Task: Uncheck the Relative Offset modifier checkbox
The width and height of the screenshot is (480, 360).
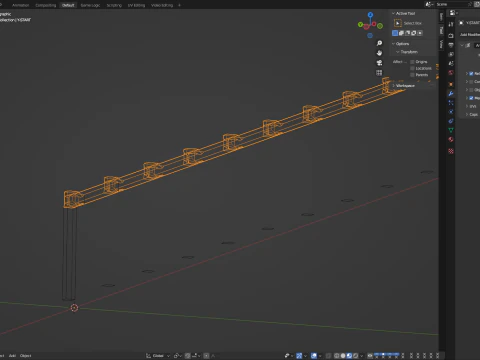Action: tap(471, 73)
